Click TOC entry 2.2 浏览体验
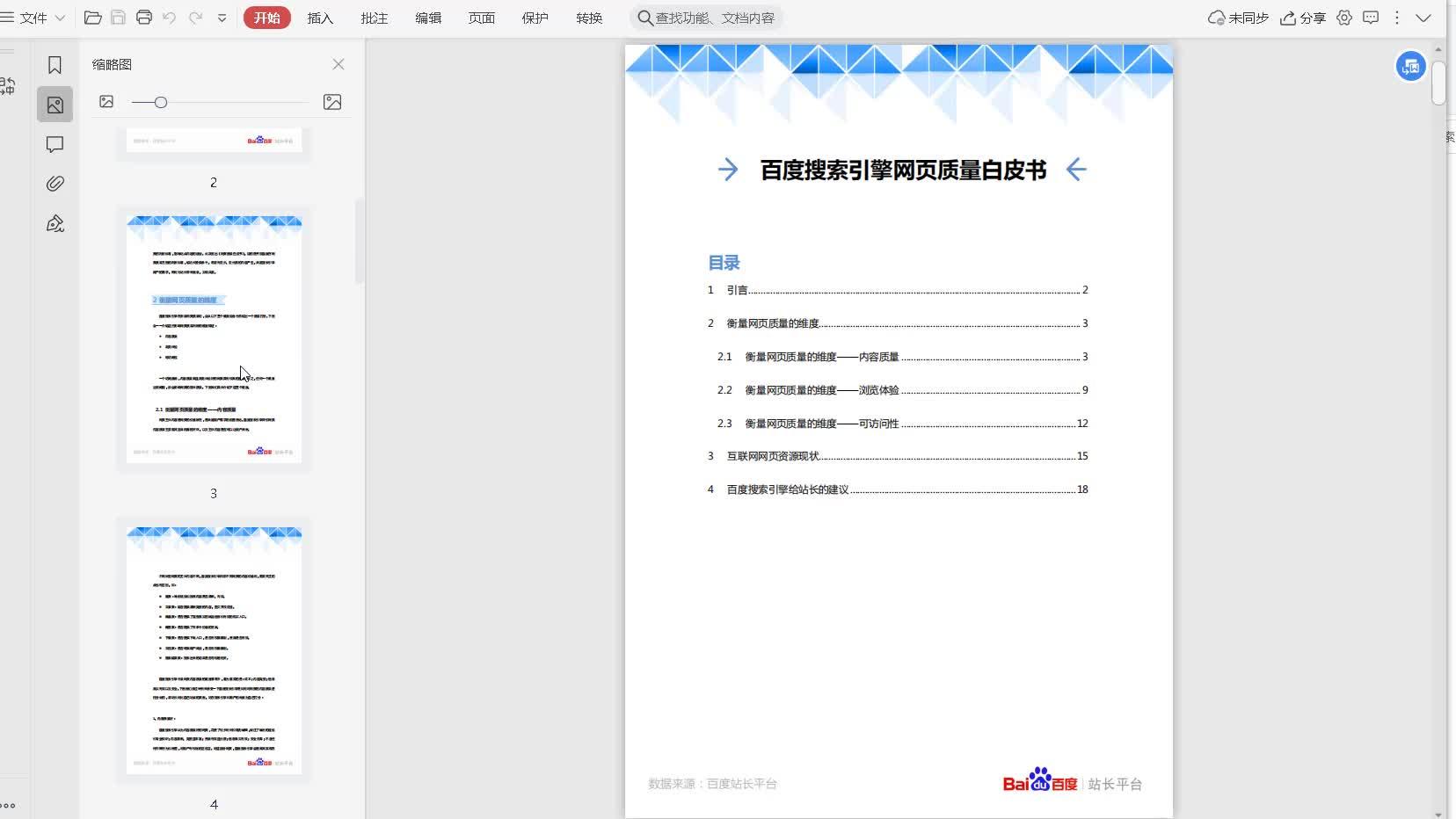The image size is (1456, 819). [x=903, y=390]
